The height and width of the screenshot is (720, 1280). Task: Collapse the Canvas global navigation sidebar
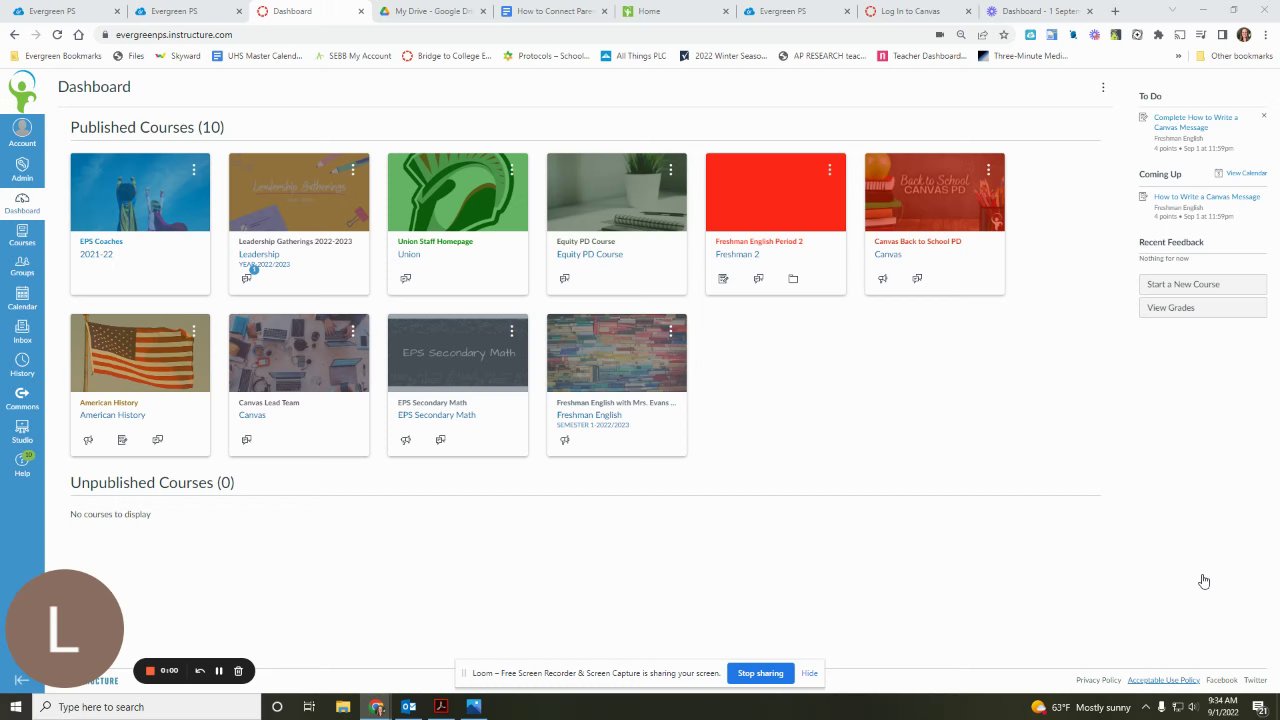(21, 680)
